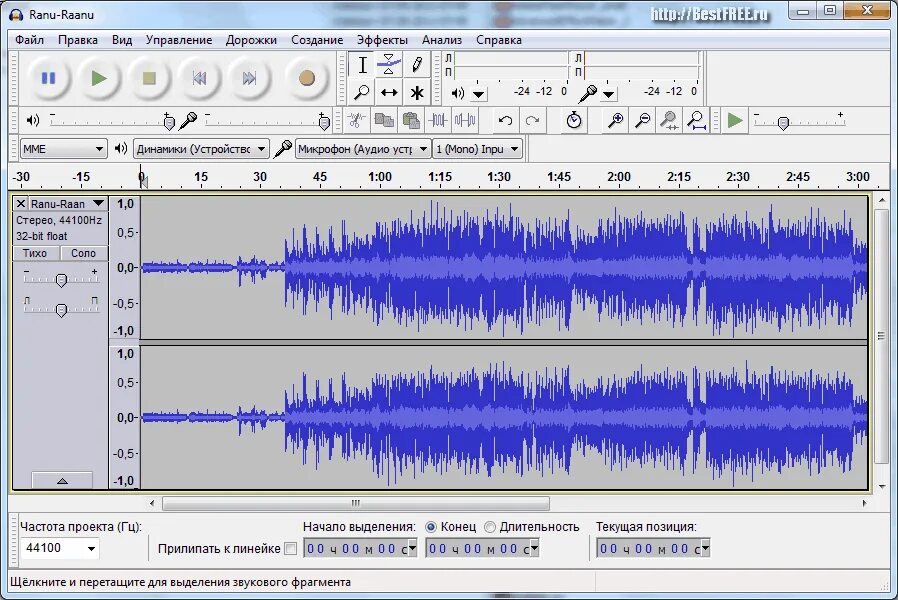This screenshot has width=898, height=600.
Task: Open the MME audio host dropdown
Action: coord(63,149)
